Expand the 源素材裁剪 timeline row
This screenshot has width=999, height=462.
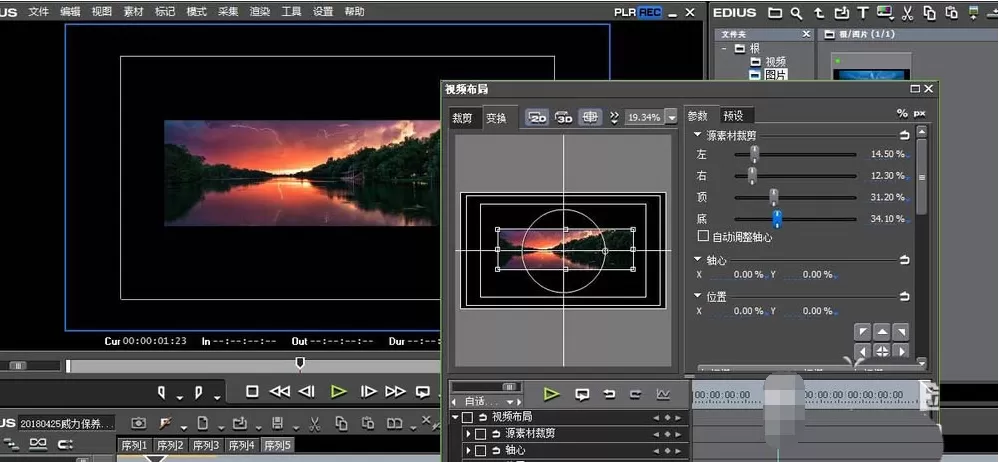point(468,434)
